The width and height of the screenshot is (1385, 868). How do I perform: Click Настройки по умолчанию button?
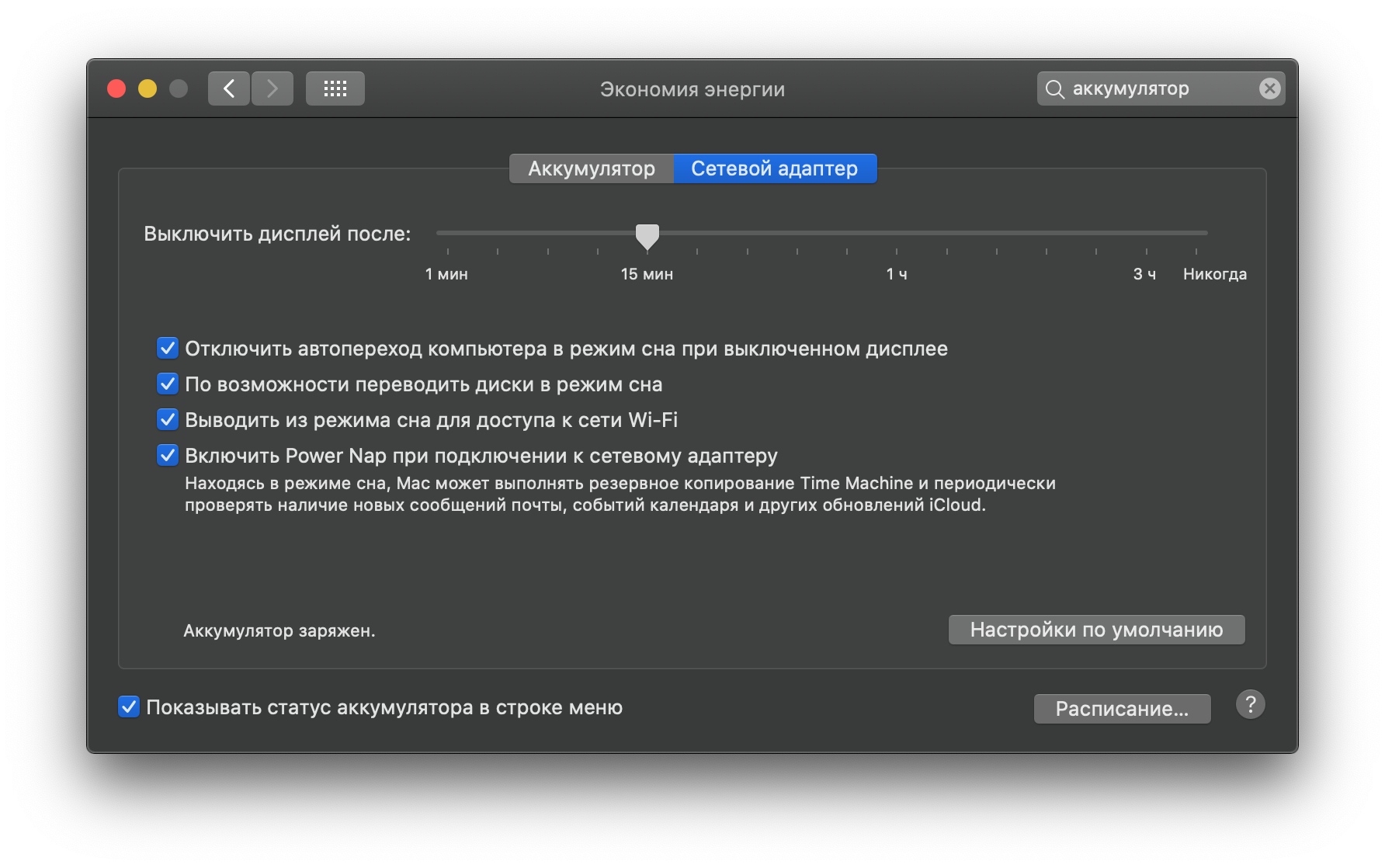pyautogui.click(x=1096, y=630)
